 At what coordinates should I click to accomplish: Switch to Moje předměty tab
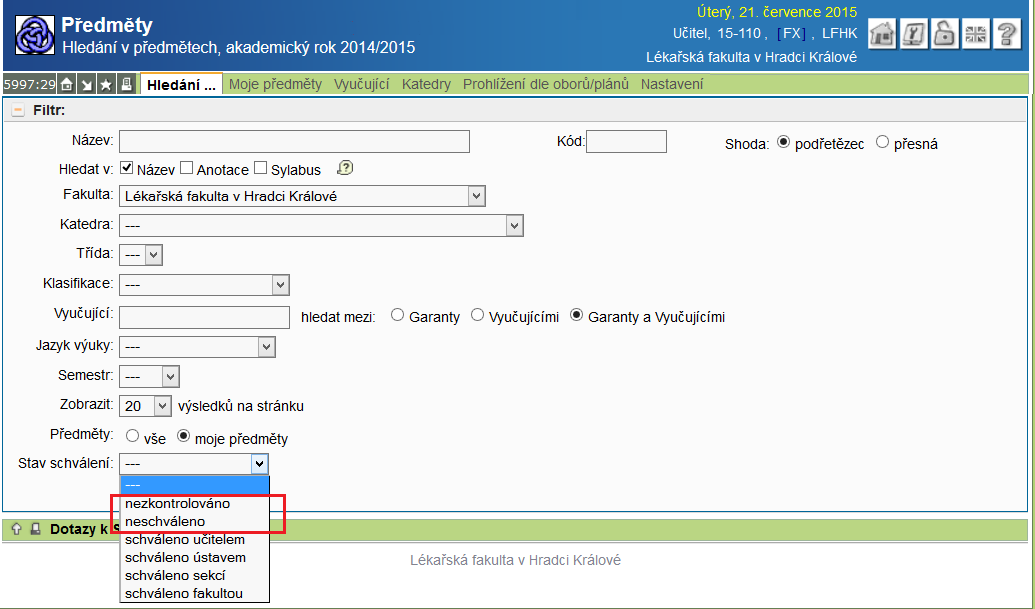275,84
